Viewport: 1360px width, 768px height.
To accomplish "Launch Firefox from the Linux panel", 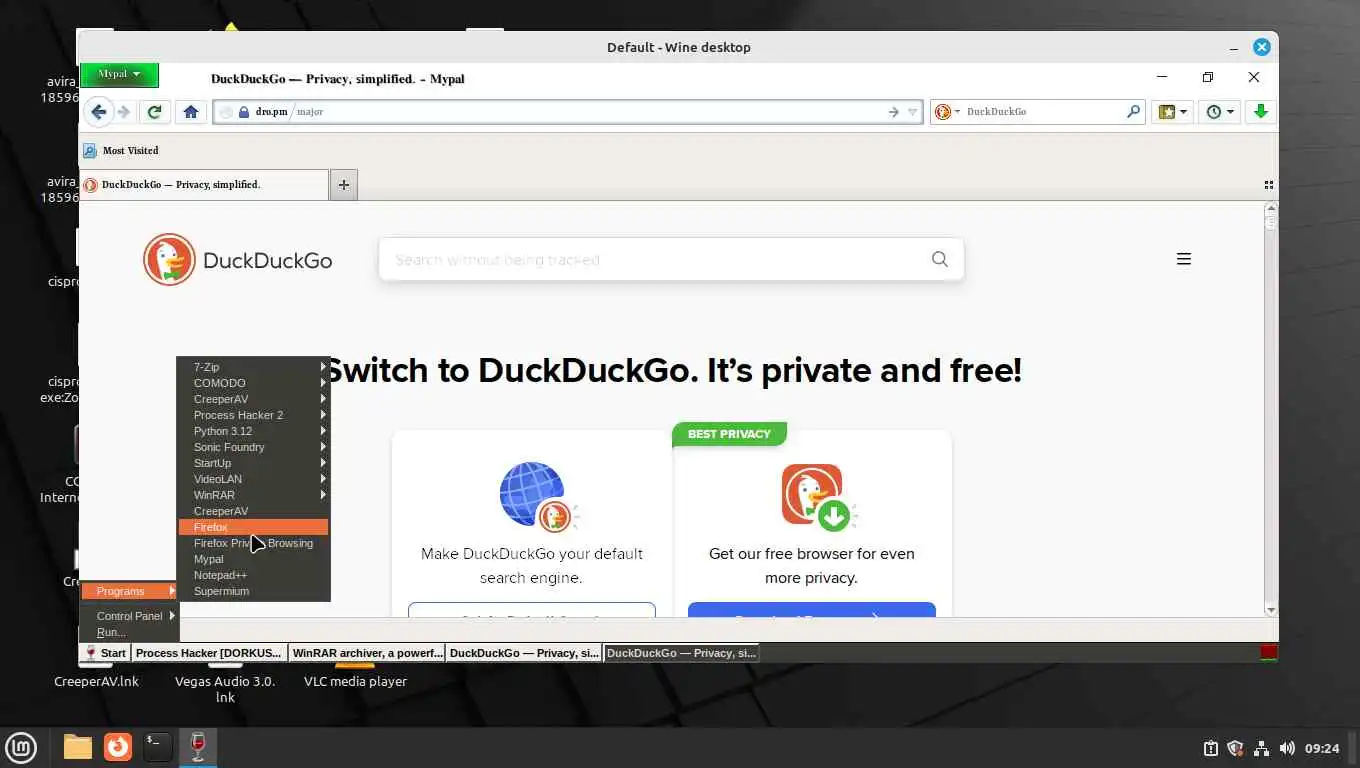I will click(118, 747).
